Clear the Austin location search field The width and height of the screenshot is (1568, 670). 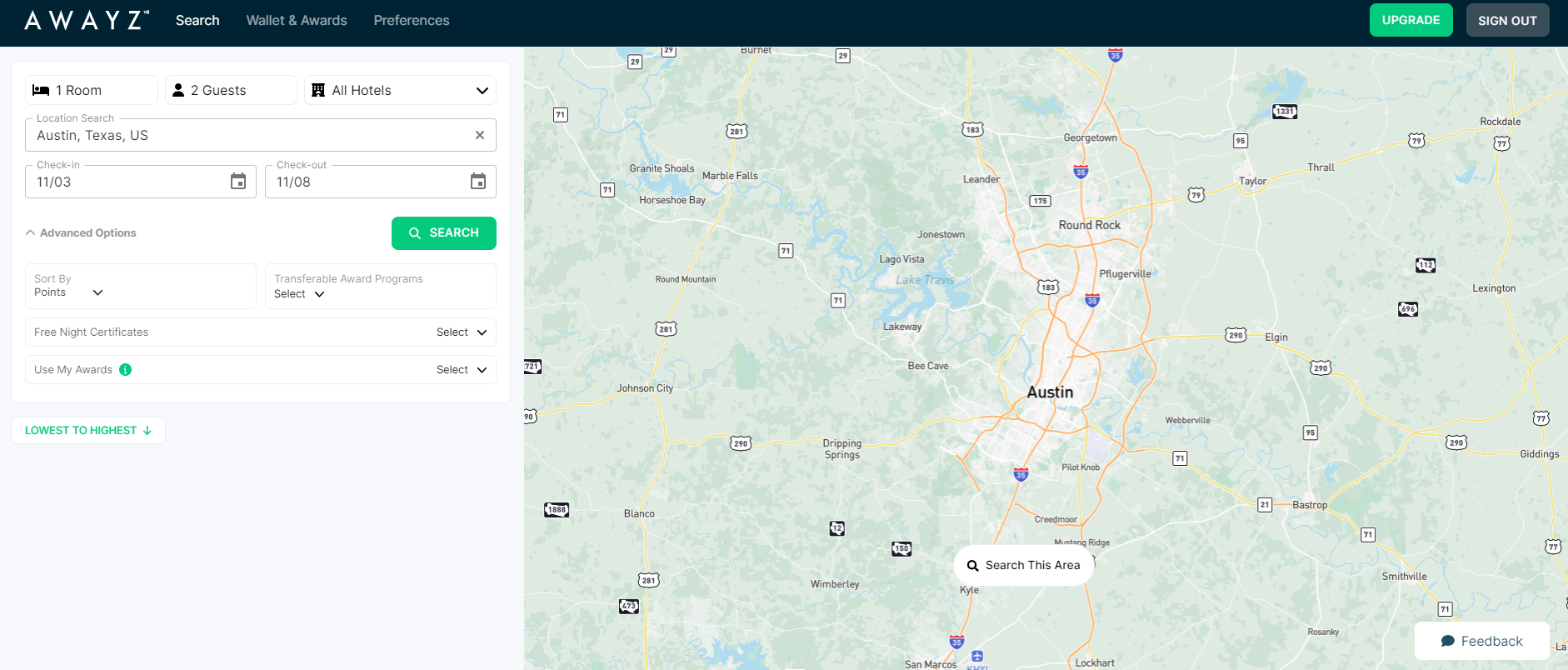click(480, 135)
